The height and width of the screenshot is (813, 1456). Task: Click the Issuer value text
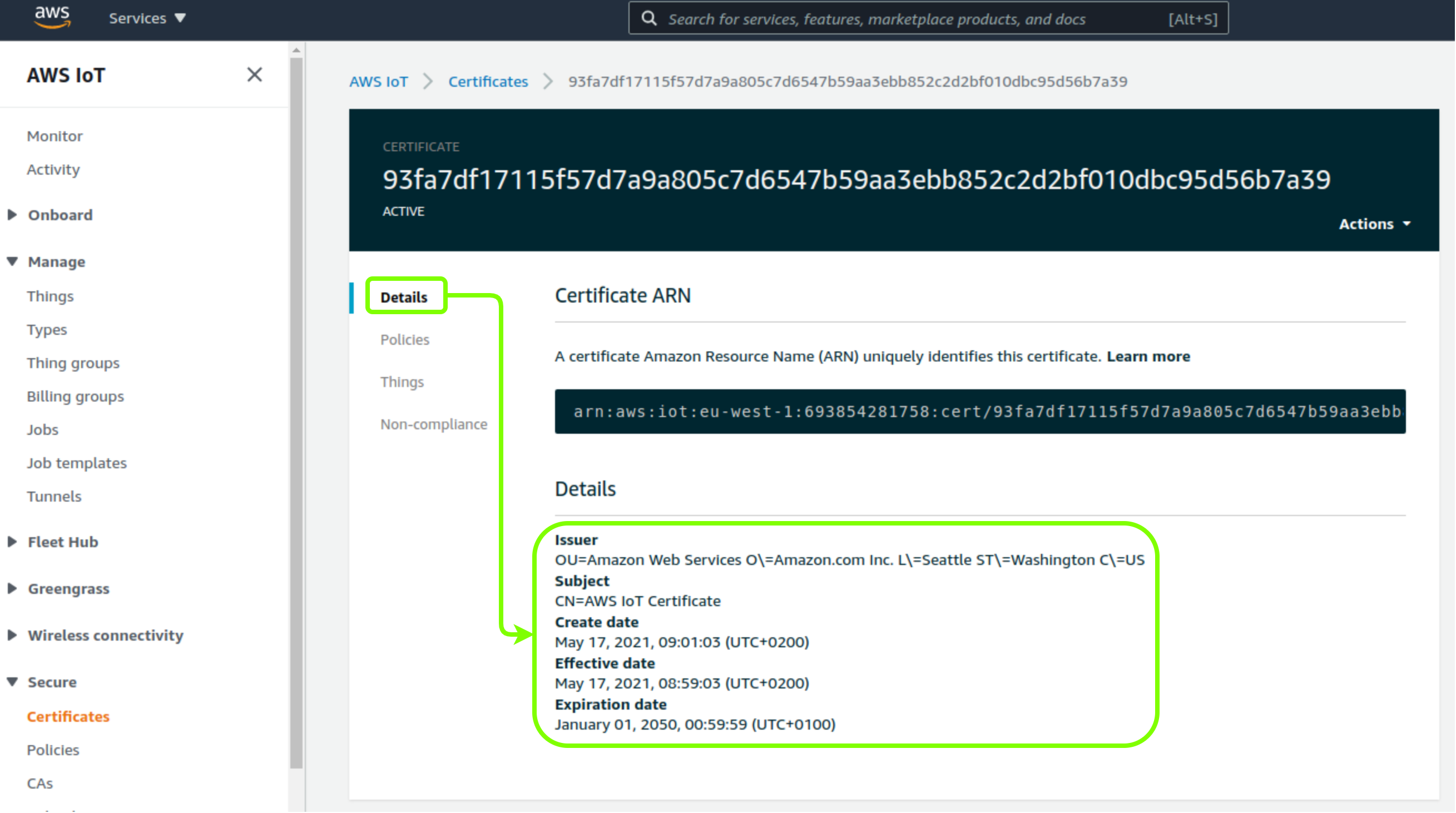850,561
